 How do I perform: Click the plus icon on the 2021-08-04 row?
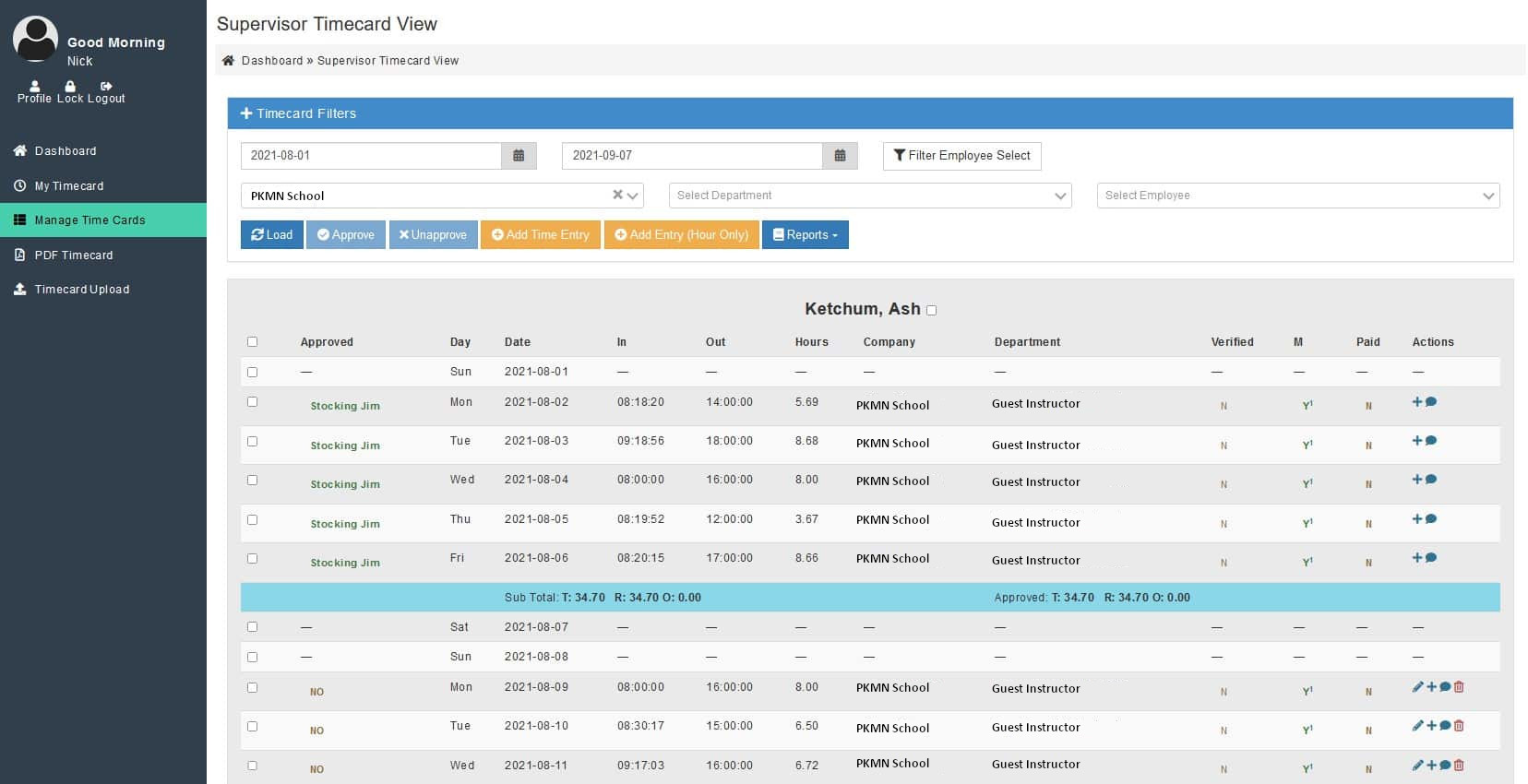click(x=1417, y=480)
